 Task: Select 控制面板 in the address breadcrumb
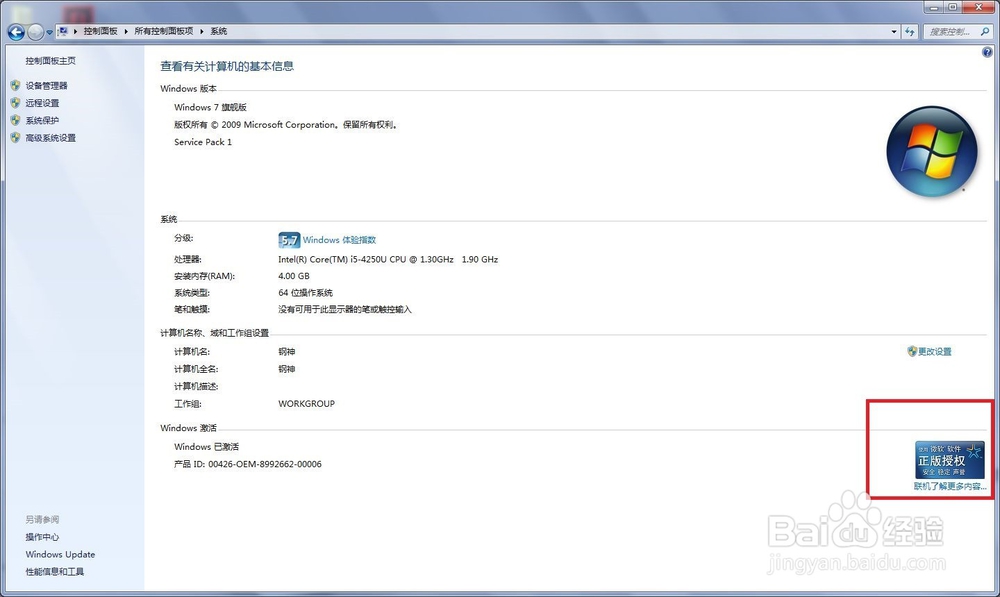[x=100, y=31]
